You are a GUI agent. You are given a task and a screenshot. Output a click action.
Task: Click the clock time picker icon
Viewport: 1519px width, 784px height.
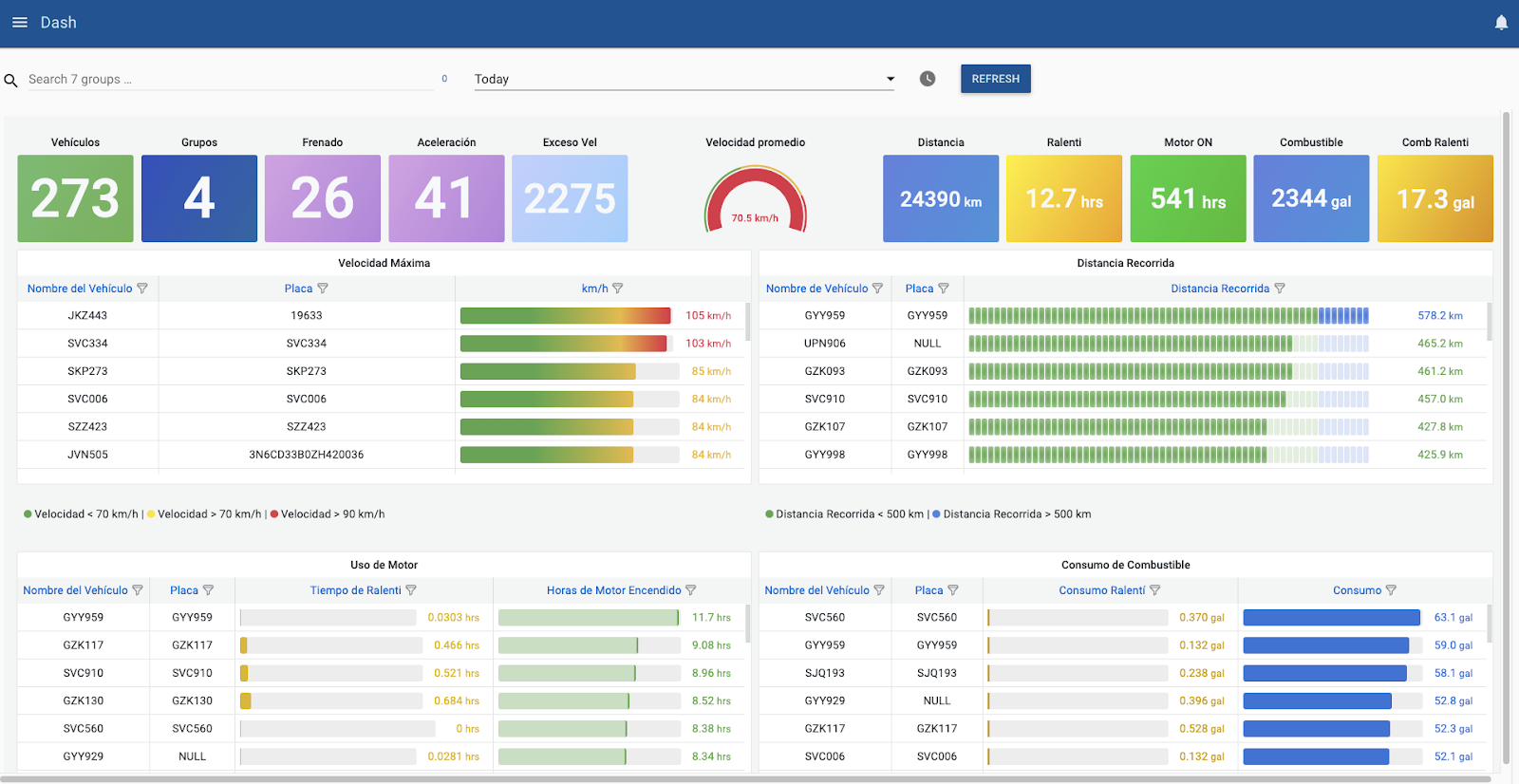(x=928, y=79)
